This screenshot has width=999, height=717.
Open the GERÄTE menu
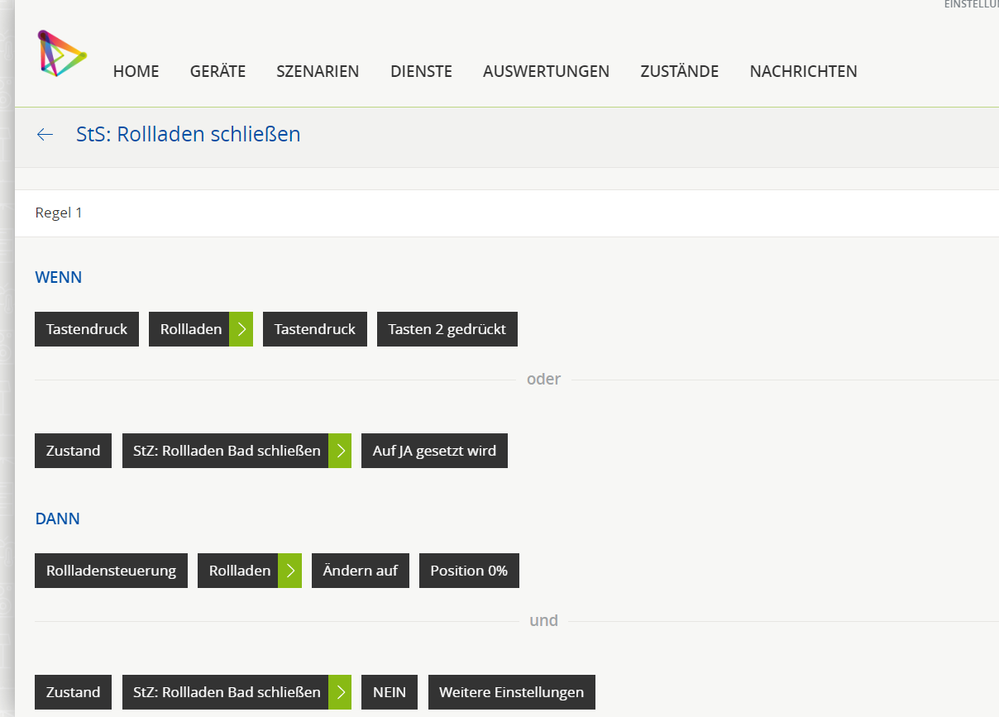218,71
